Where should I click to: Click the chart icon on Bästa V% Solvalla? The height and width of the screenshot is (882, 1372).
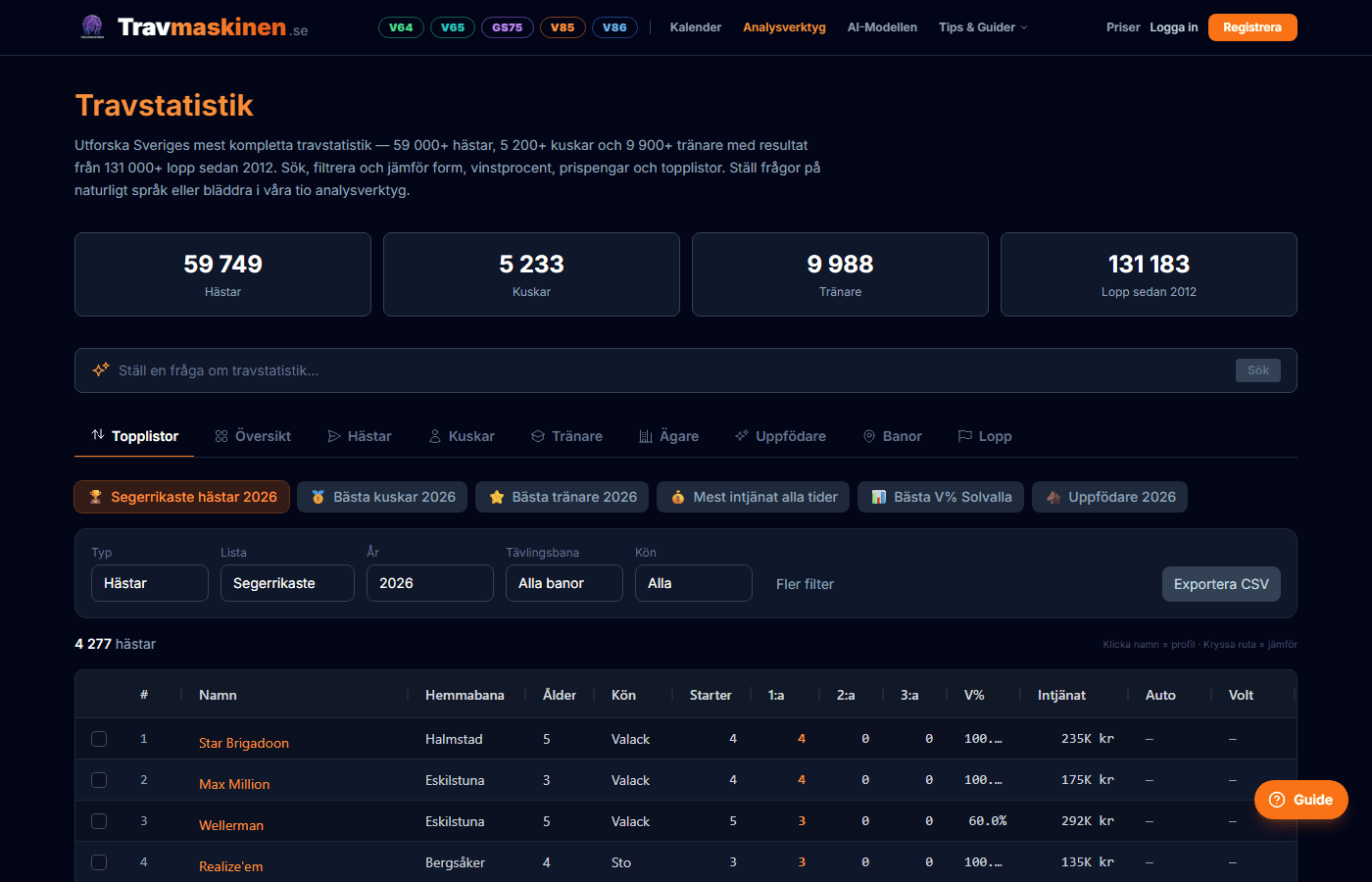[879, 497]
